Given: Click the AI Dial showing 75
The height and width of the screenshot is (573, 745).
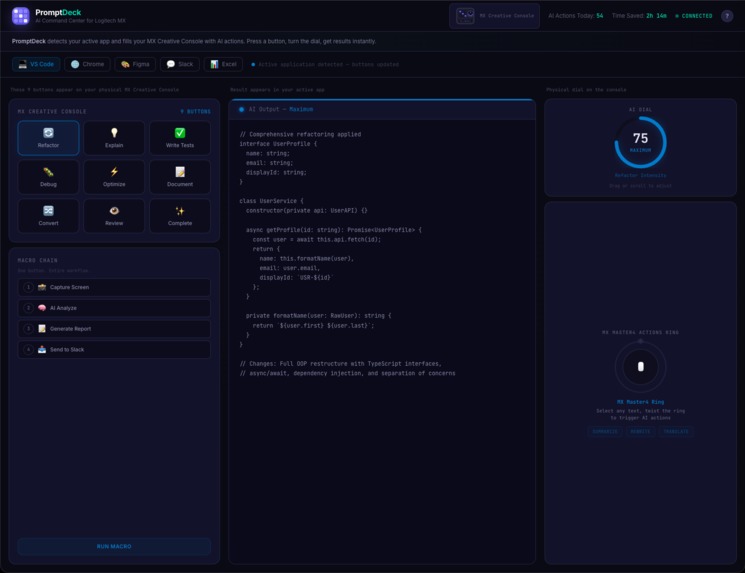Looking at the screenshot, I should tap(640, 142).
